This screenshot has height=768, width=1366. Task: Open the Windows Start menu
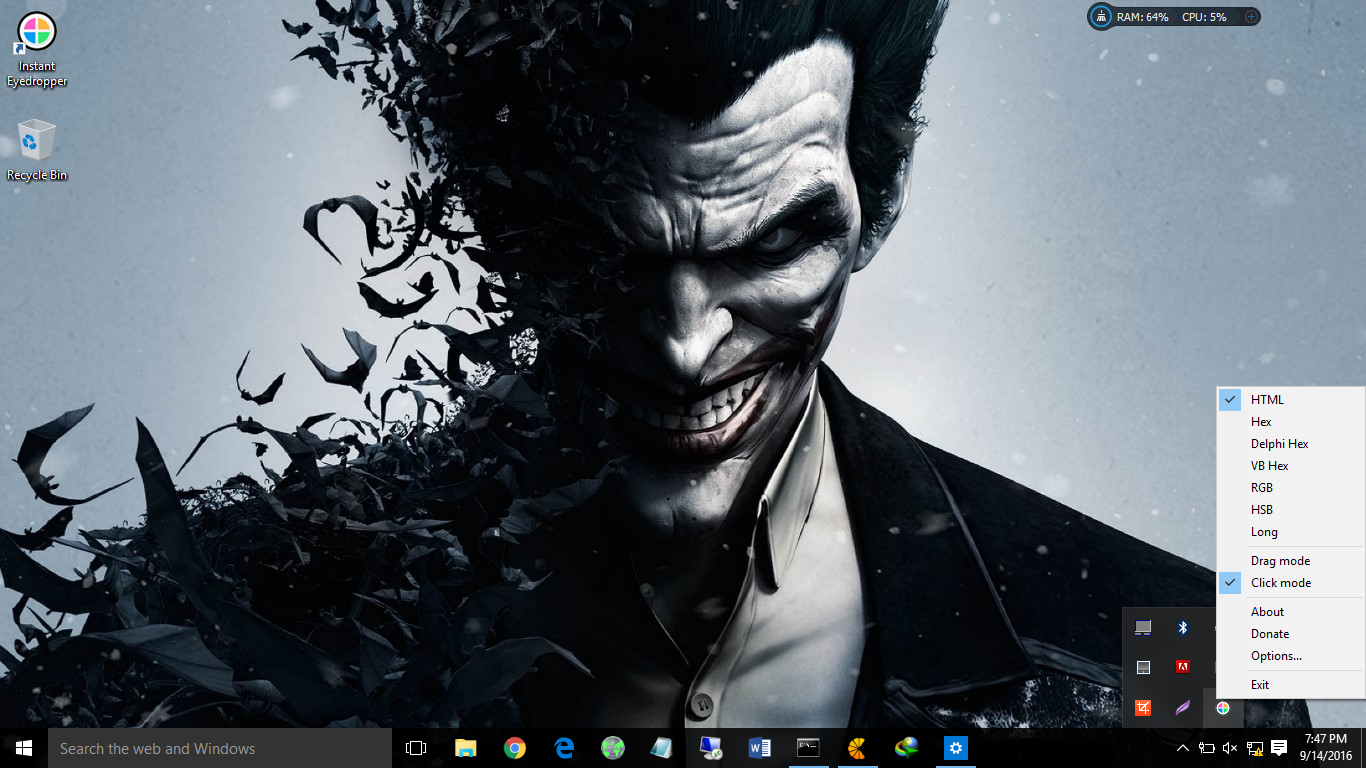(x=24, y=748)
